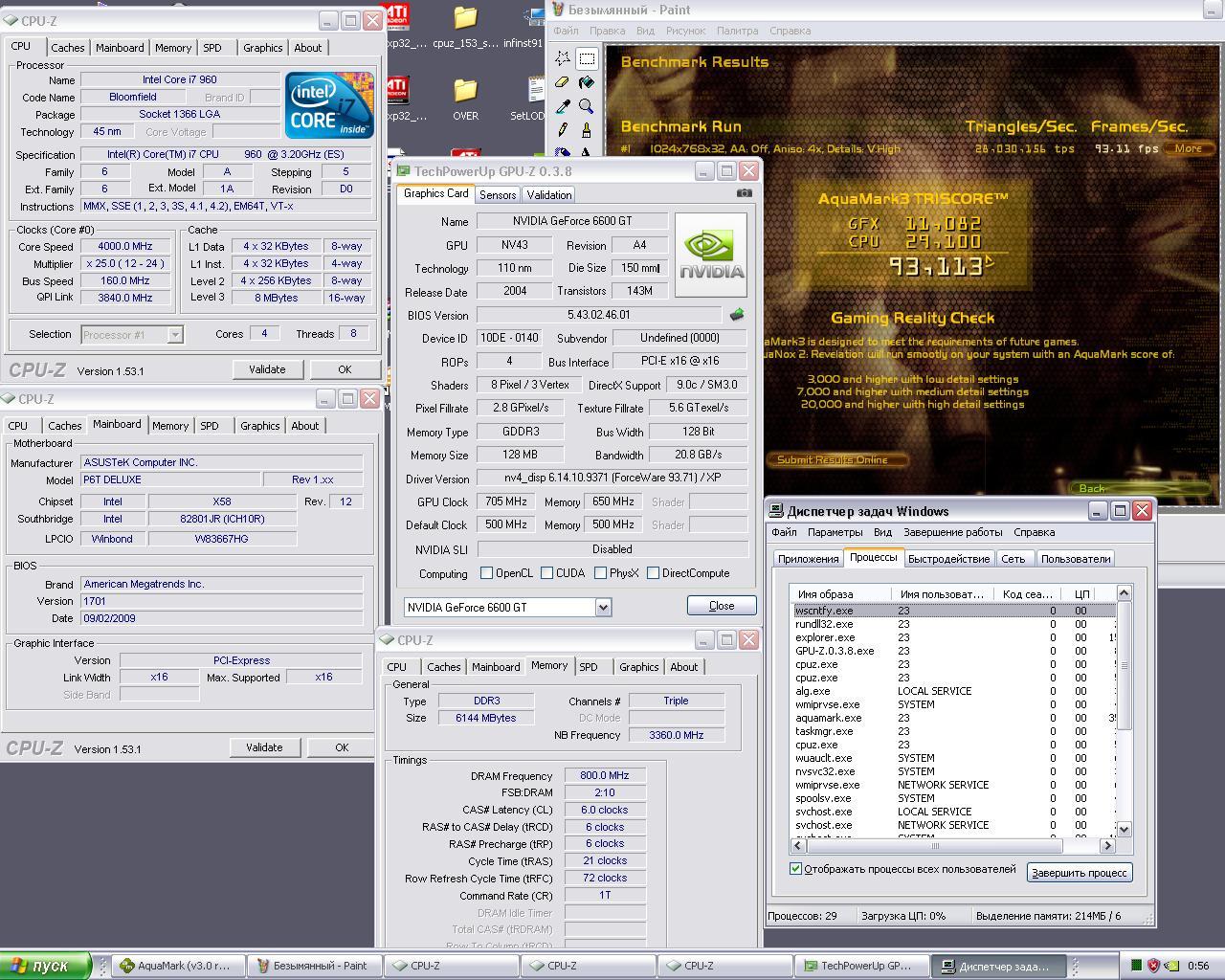This screenshot has height=980, width=1225.
Task: Open the Завершение работы menu
Action: (x=952, y=532)
